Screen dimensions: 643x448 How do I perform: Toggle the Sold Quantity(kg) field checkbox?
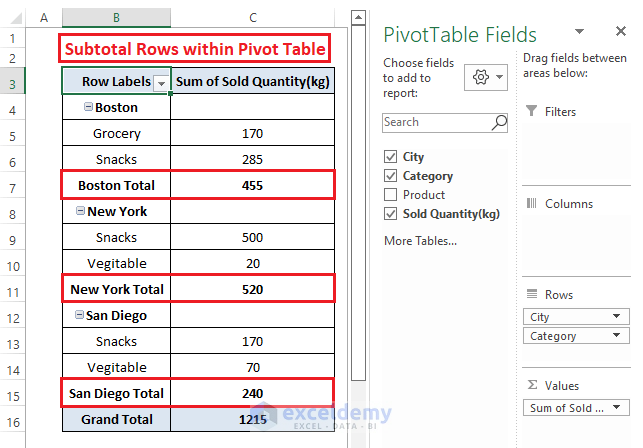(x=391, y=214)
